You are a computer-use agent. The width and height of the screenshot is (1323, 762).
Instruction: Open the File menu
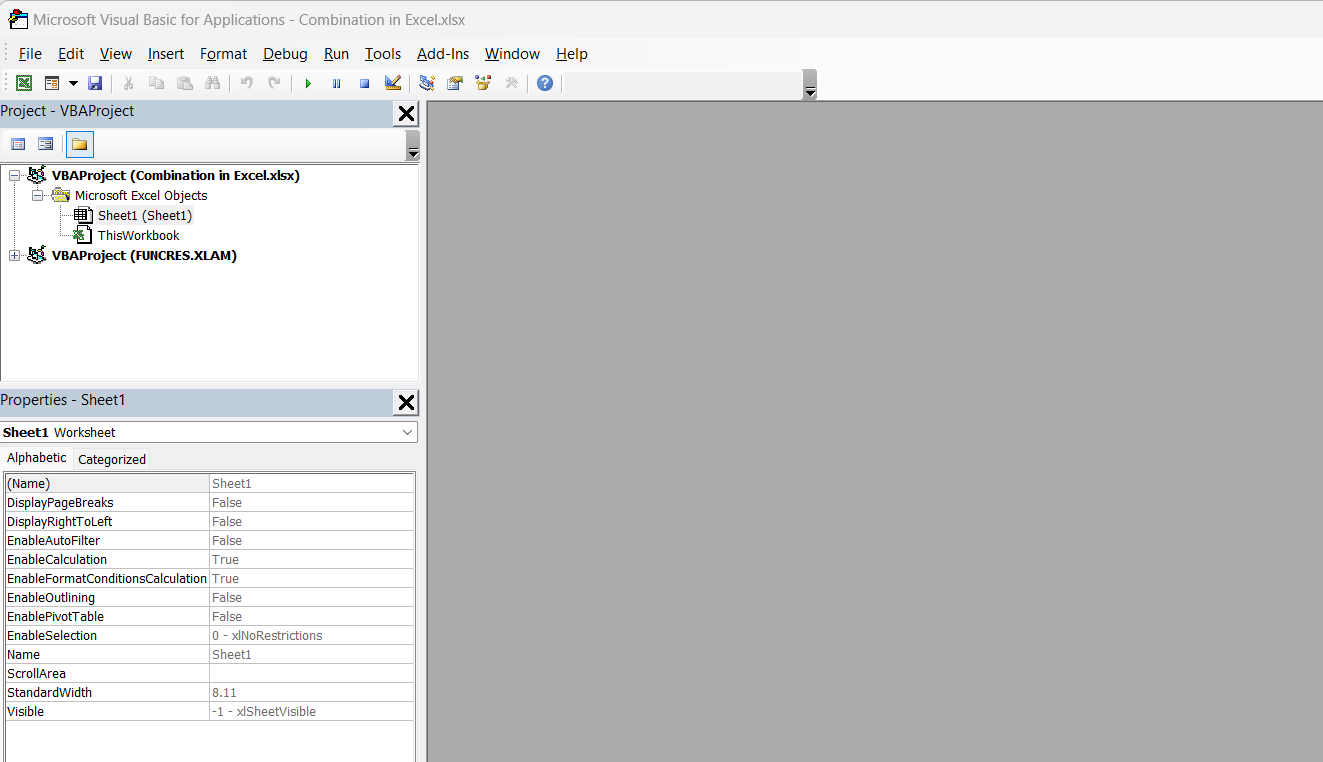(30, 54)
